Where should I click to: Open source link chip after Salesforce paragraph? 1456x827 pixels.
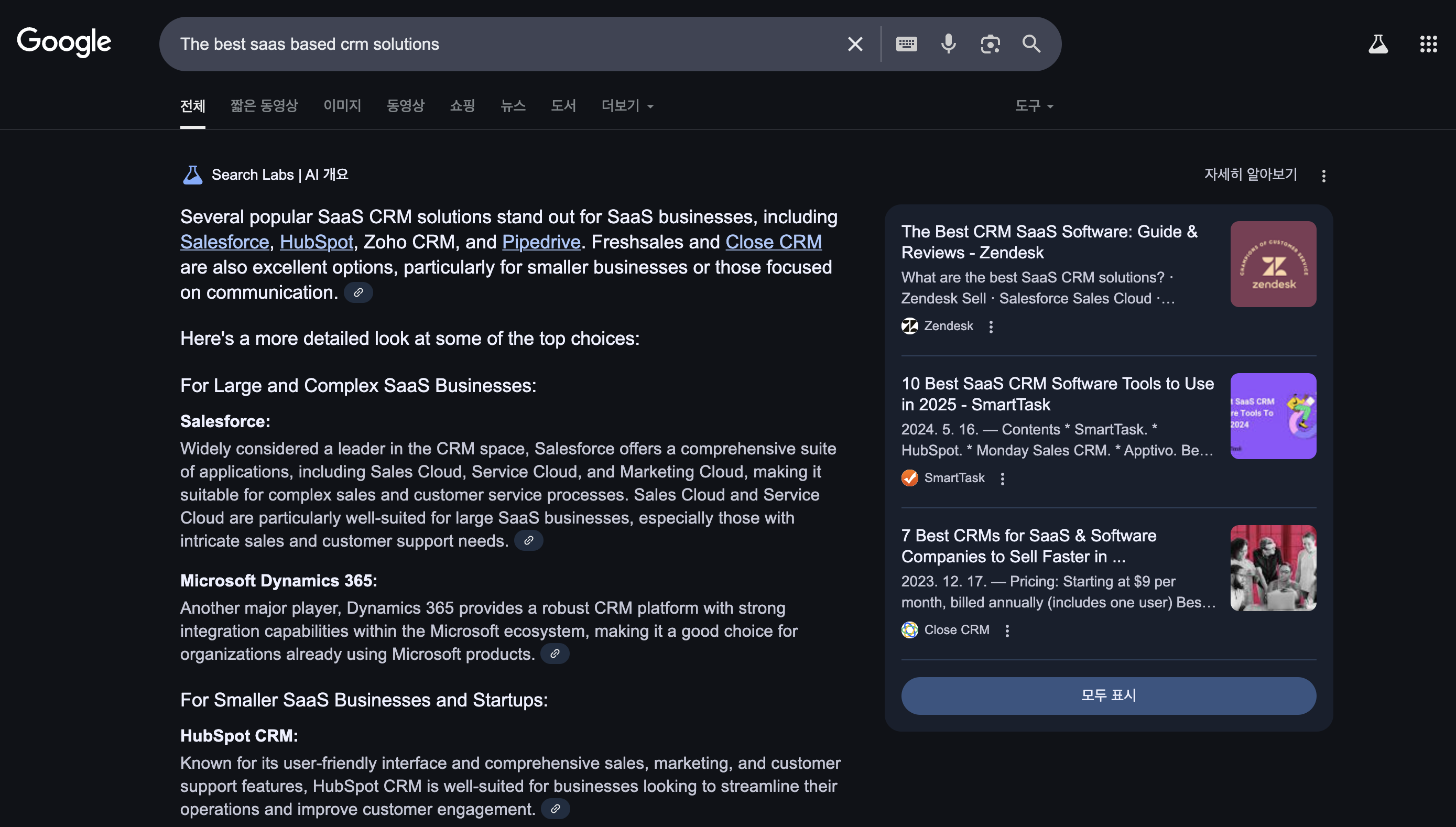[x=529, y=541]
